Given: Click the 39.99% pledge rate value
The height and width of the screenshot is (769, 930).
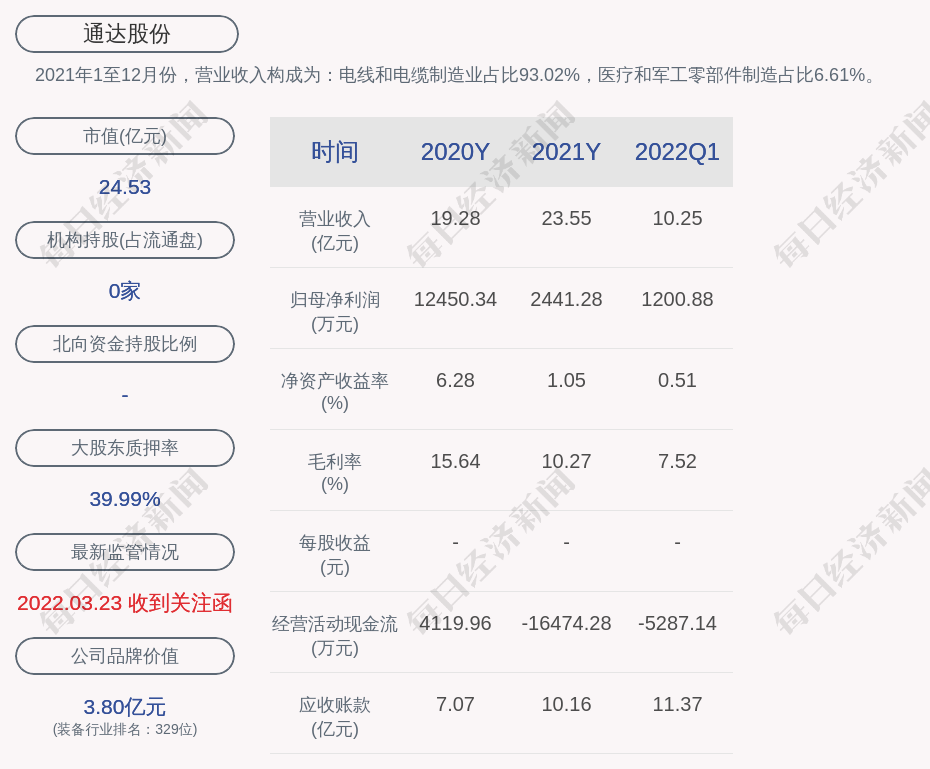Looking at the screenshot, I should pyautogui.click(x=125, y=499).
